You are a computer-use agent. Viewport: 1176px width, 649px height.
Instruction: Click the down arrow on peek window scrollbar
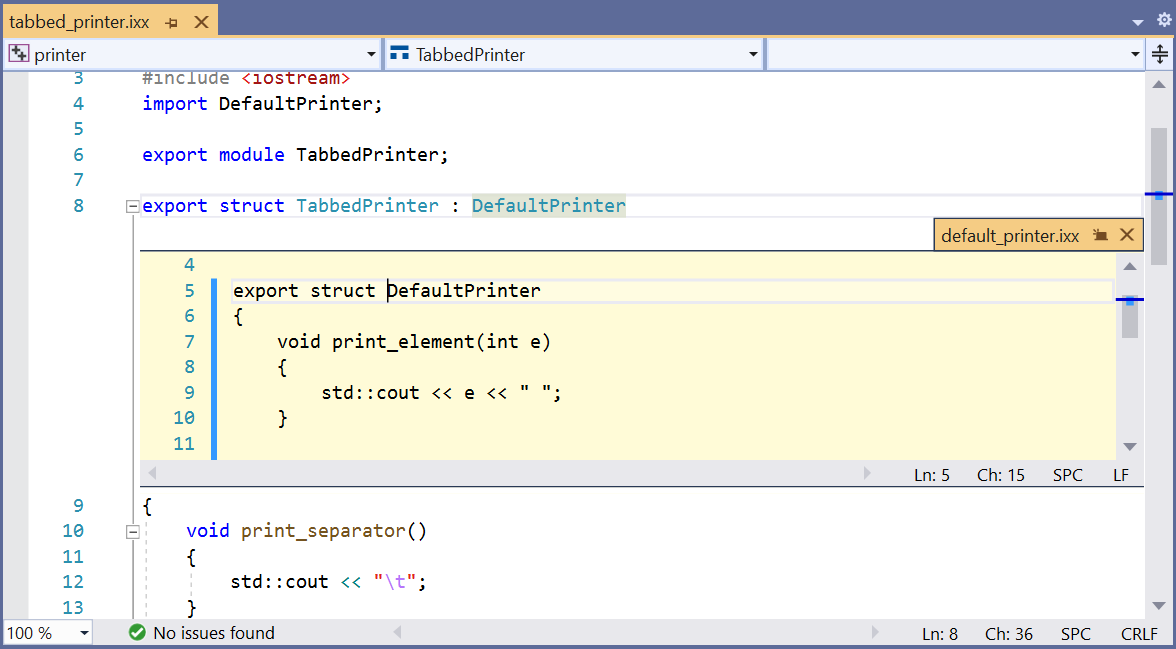[x=1130, y=446]
